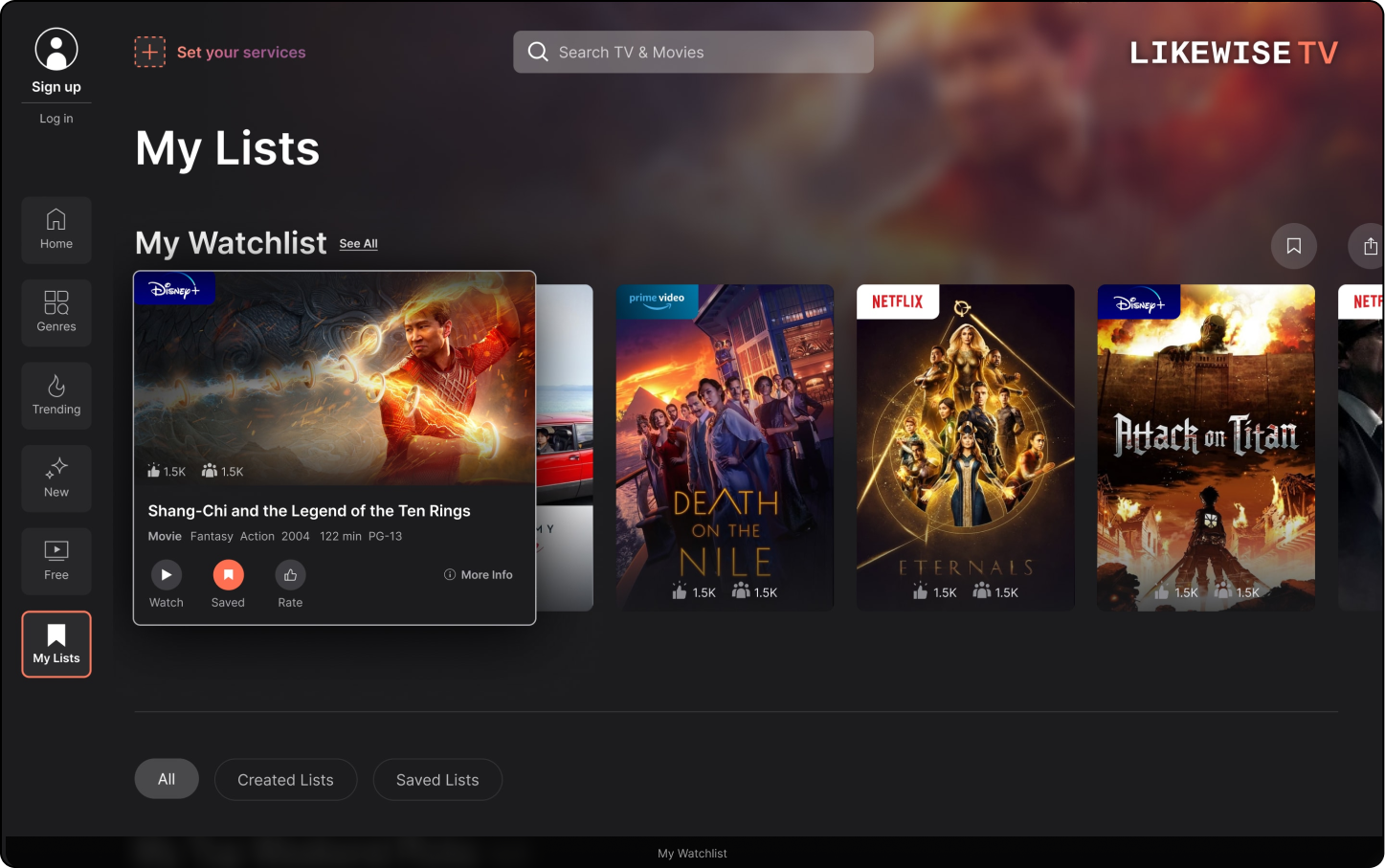Select My Lists in the sidebar
The image size is (1385, 868).
click(56, 644)
